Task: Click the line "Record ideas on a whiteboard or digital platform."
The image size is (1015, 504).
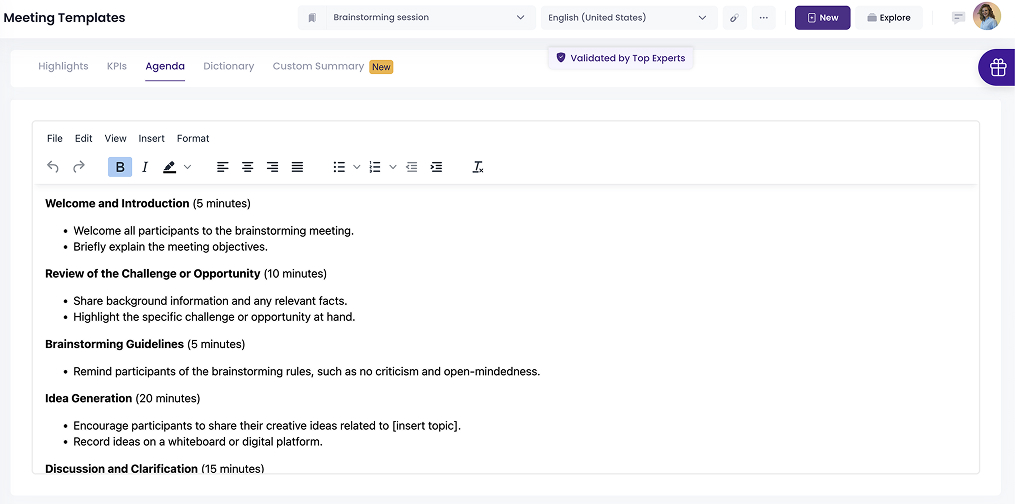Action: pos(198,442)
